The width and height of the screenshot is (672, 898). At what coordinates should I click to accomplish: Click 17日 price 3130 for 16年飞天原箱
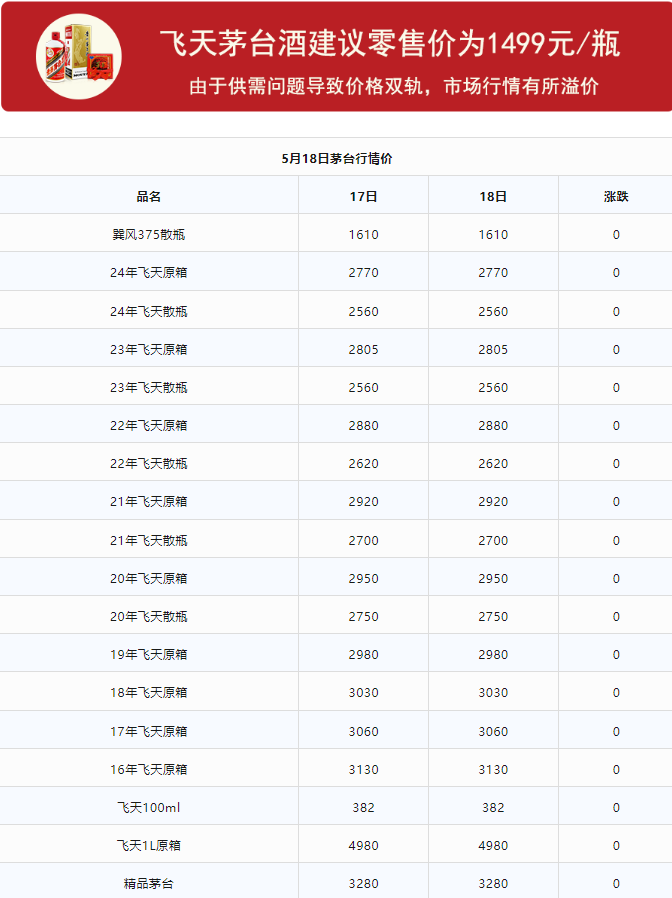pos(363,770)
